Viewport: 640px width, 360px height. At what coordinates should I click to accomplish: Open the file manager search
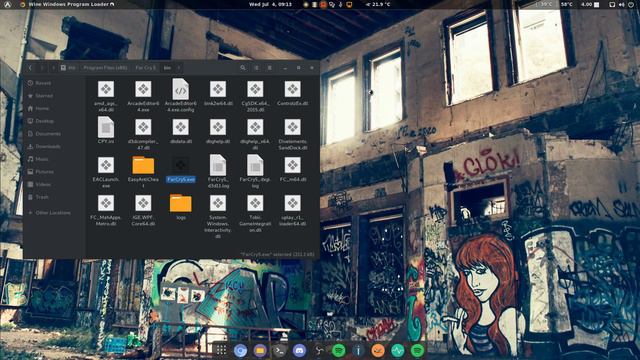[x=243, y=68]
